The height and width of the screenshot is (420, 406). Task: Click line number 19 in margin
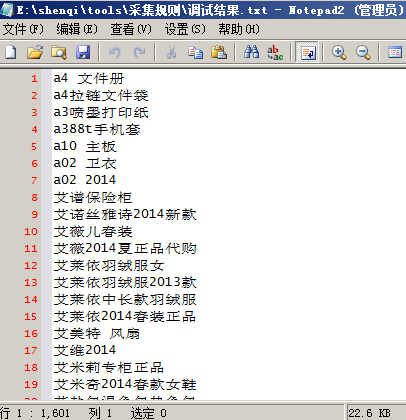point(31,385)
